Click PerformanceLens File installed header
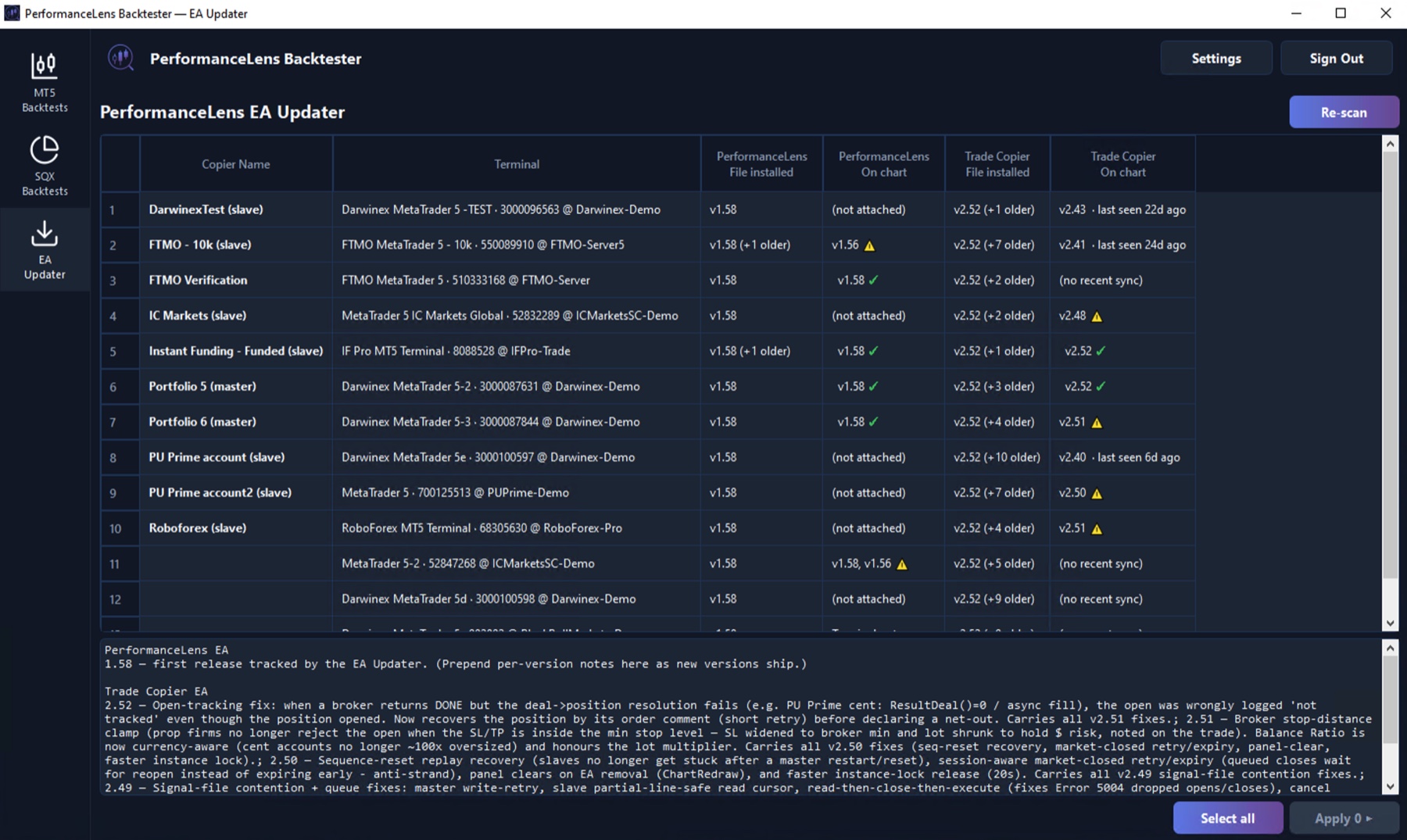Image resolution: width=1407 pixels, height=840 pixels. pyautogui.click(x=761, y=164)
